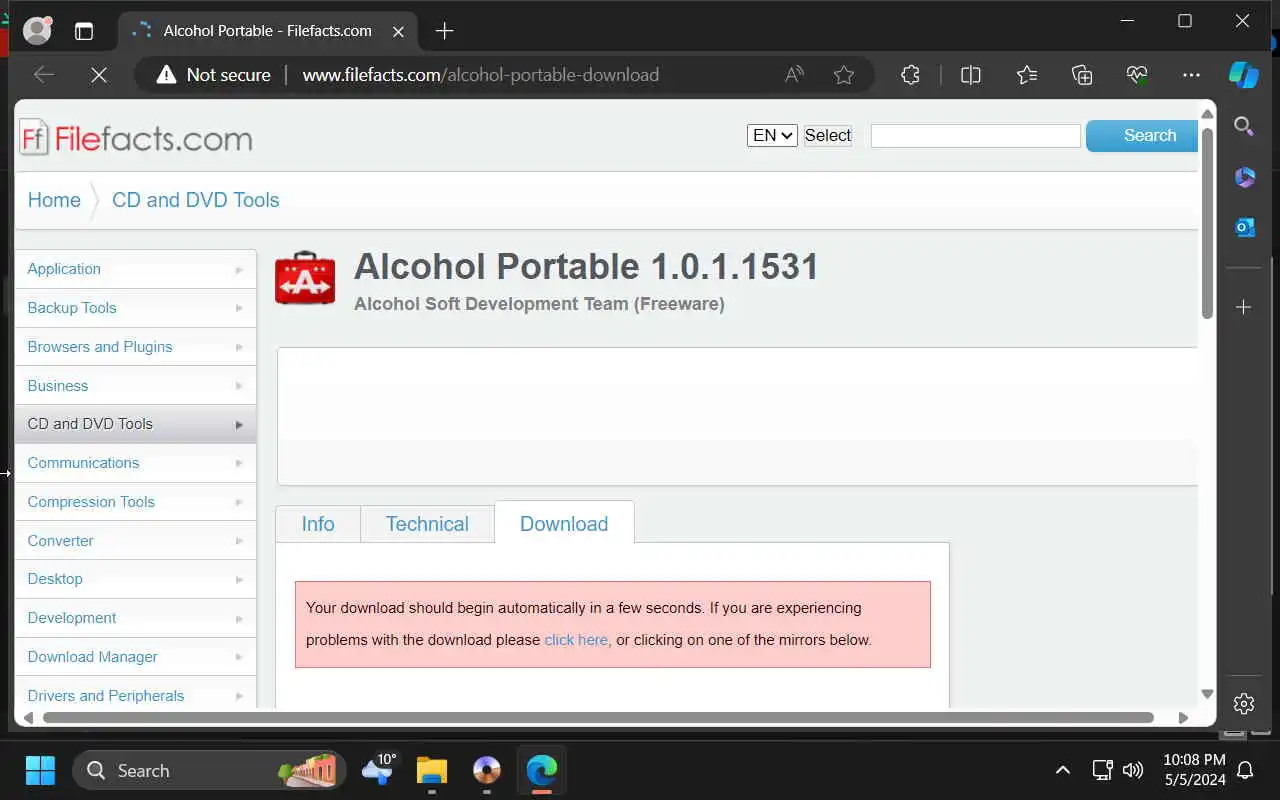This screenshot has height=800, width=1280.
Task: Expand the Compression Tools category
Action: point(136,502)
